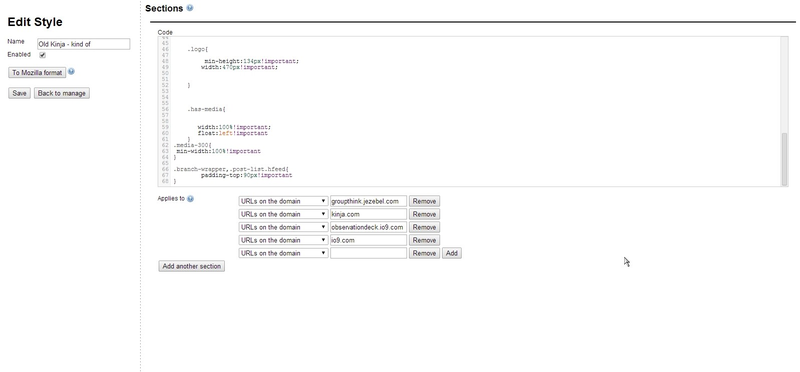Viewport: 800px width, 372px height.
Task: Edit the io9.com domain field
Action: pos(368,240)
